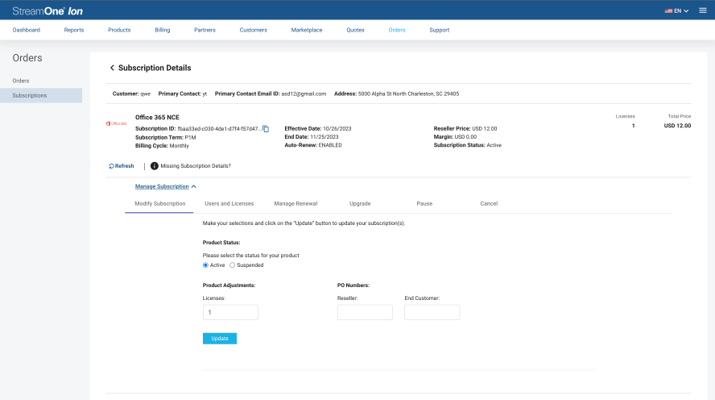This screenshot has width=715, height=400.
Task: Click the Licenses input field
Action: pyautogui.click(x=230, y=313)
